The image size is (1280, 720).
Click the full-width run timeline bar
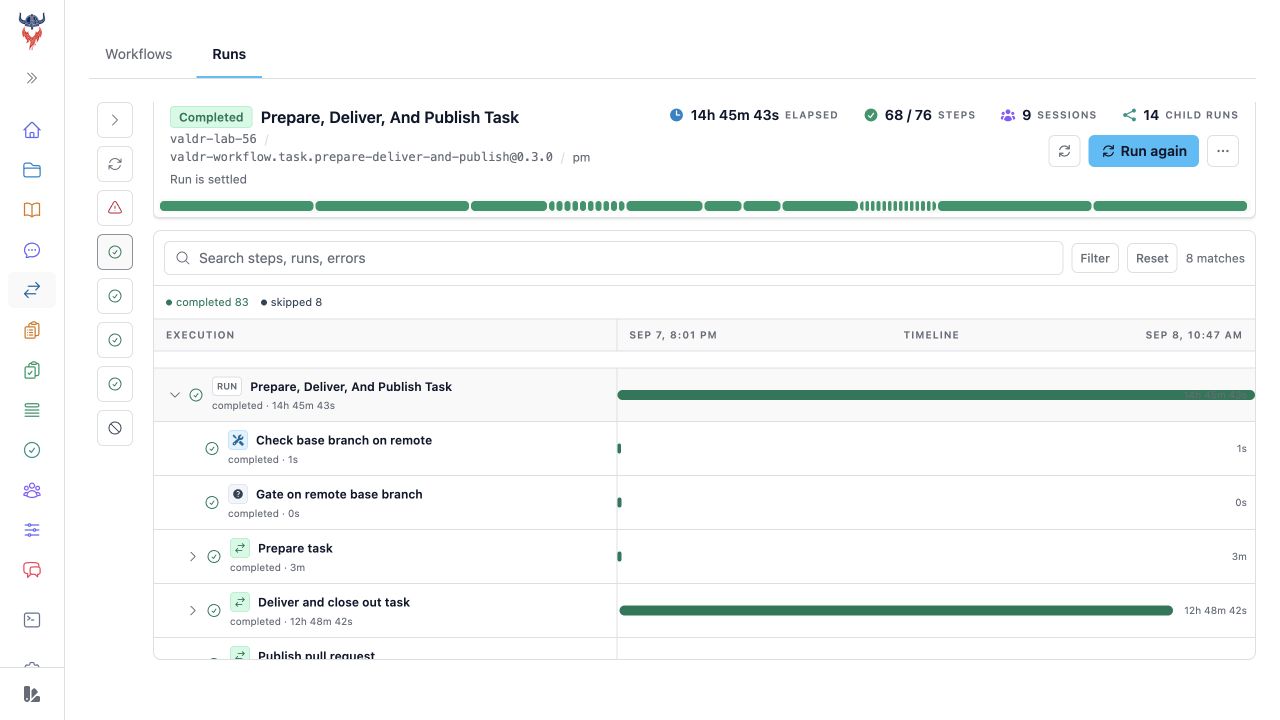click(x=936, y=395)
